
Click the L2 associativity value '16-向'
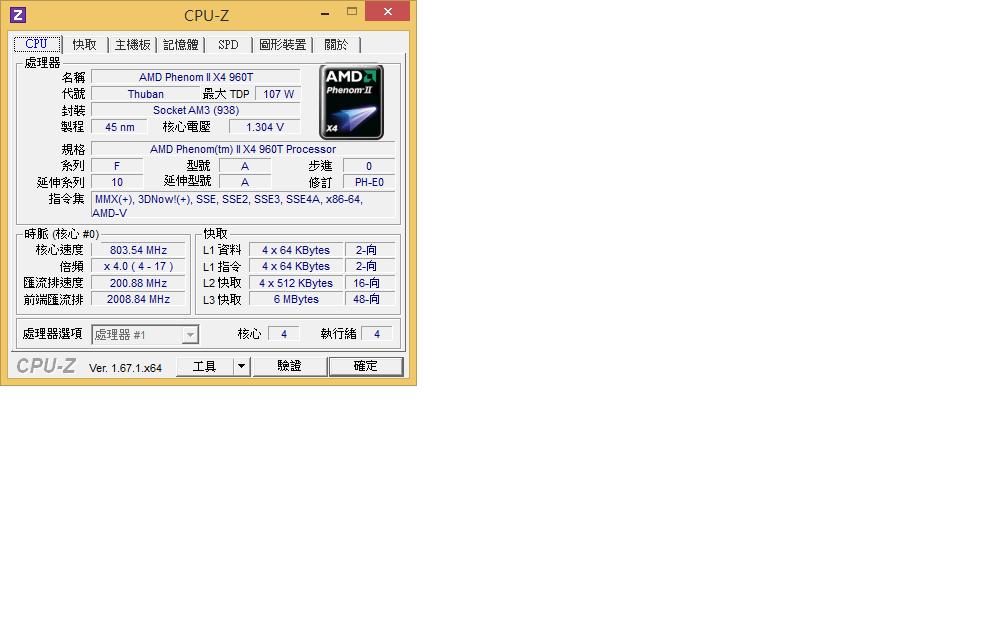coord(370,283)
